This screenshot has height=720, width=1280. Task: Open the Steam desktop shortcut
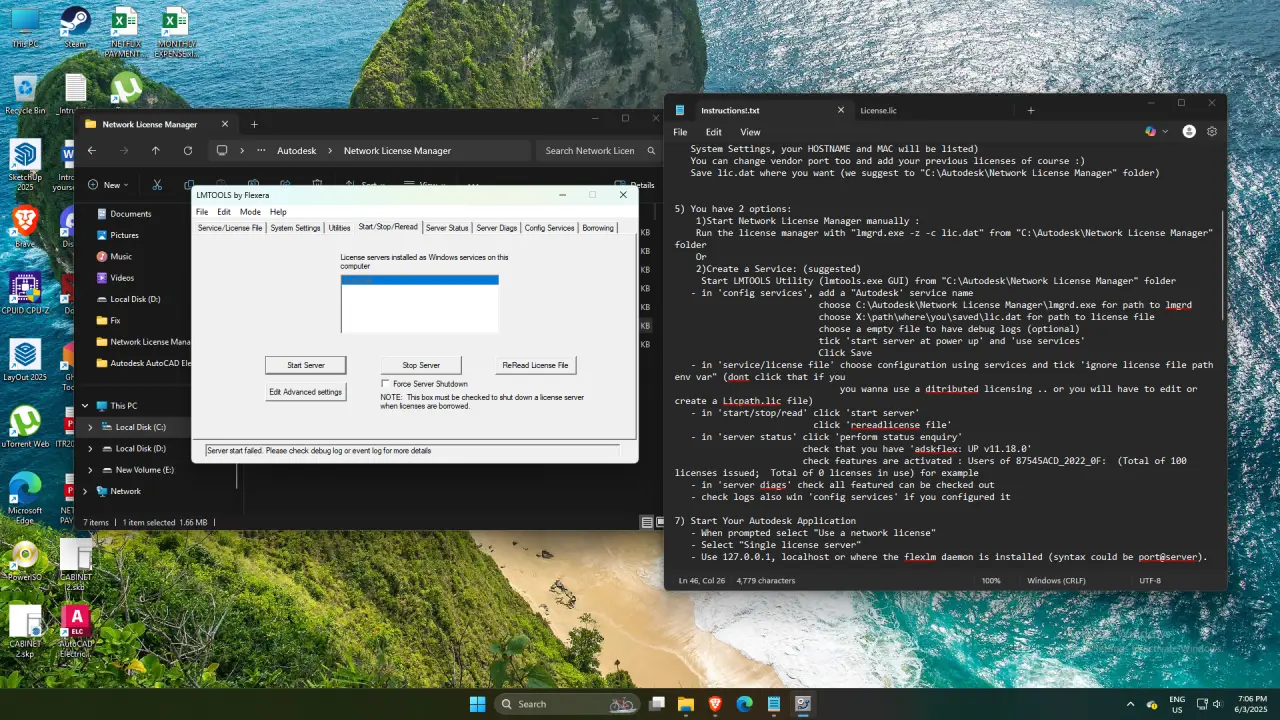[x=75, y=28]
